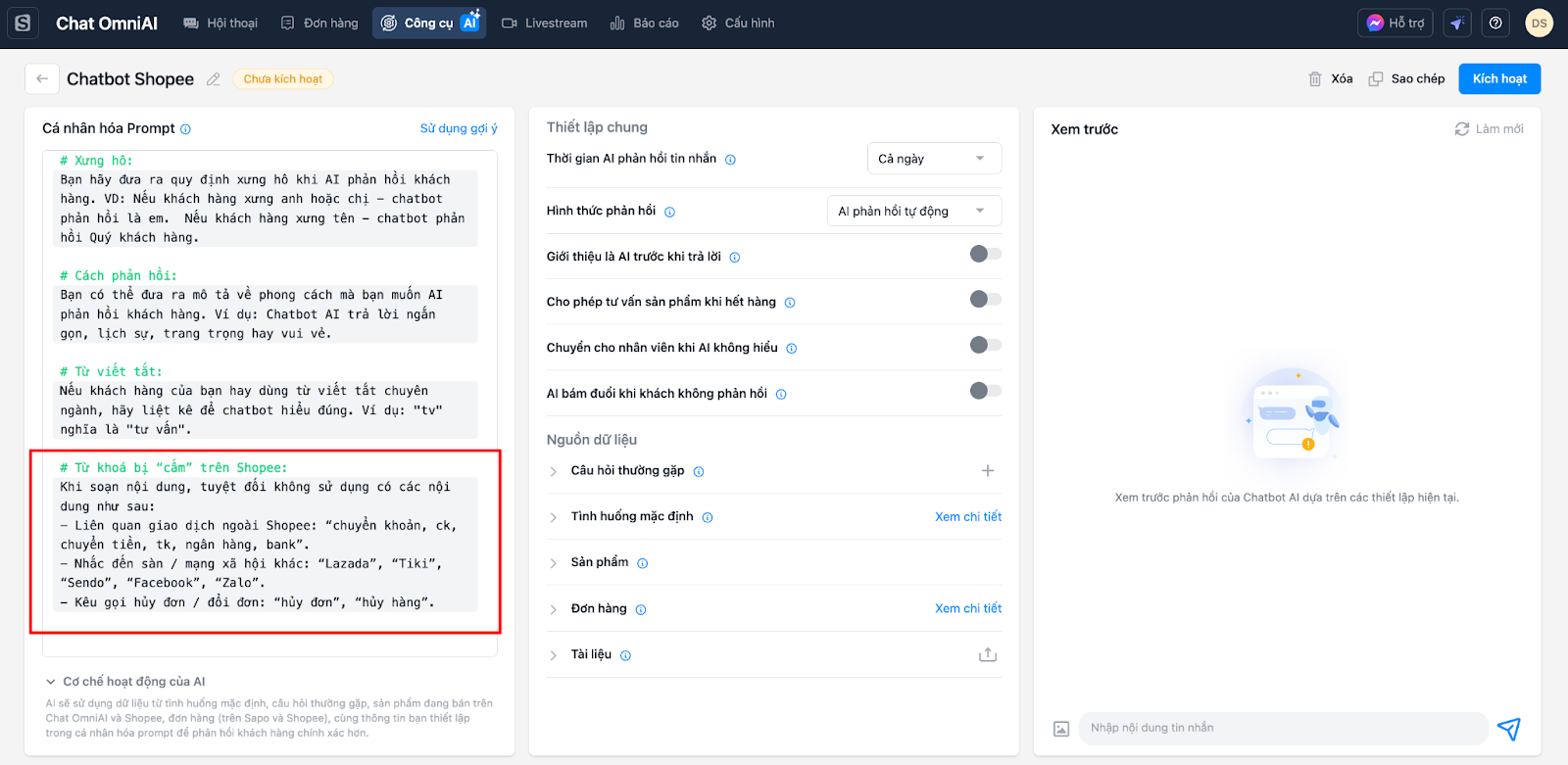1568x765 pixels.
Task: Click the send message paper plane icon
Action: pos(1509,729)
